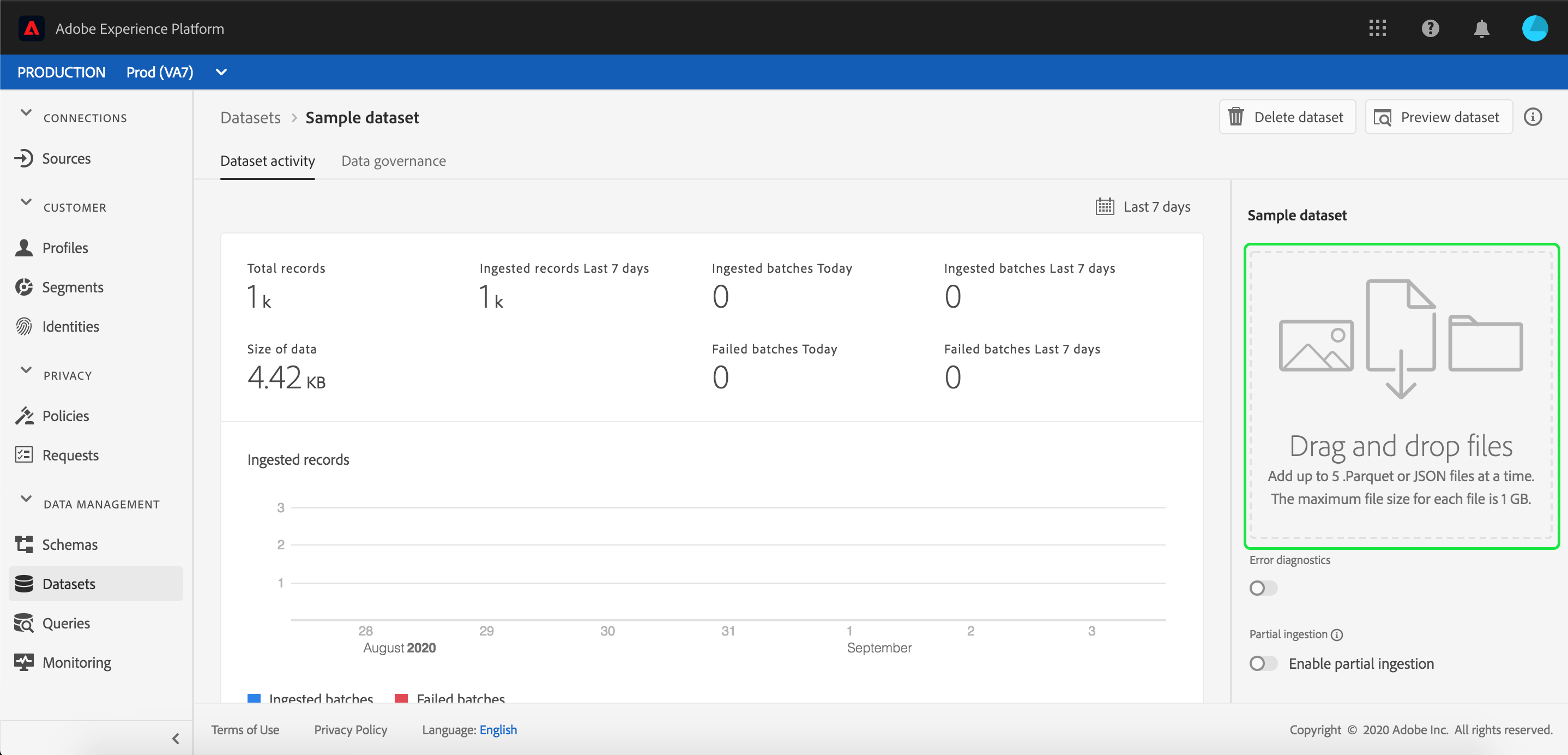Viewport: 1568px width, 755px height.
Task: Open Queries from the sidebar
Action: pyautogui.click(x=66, y=623)
